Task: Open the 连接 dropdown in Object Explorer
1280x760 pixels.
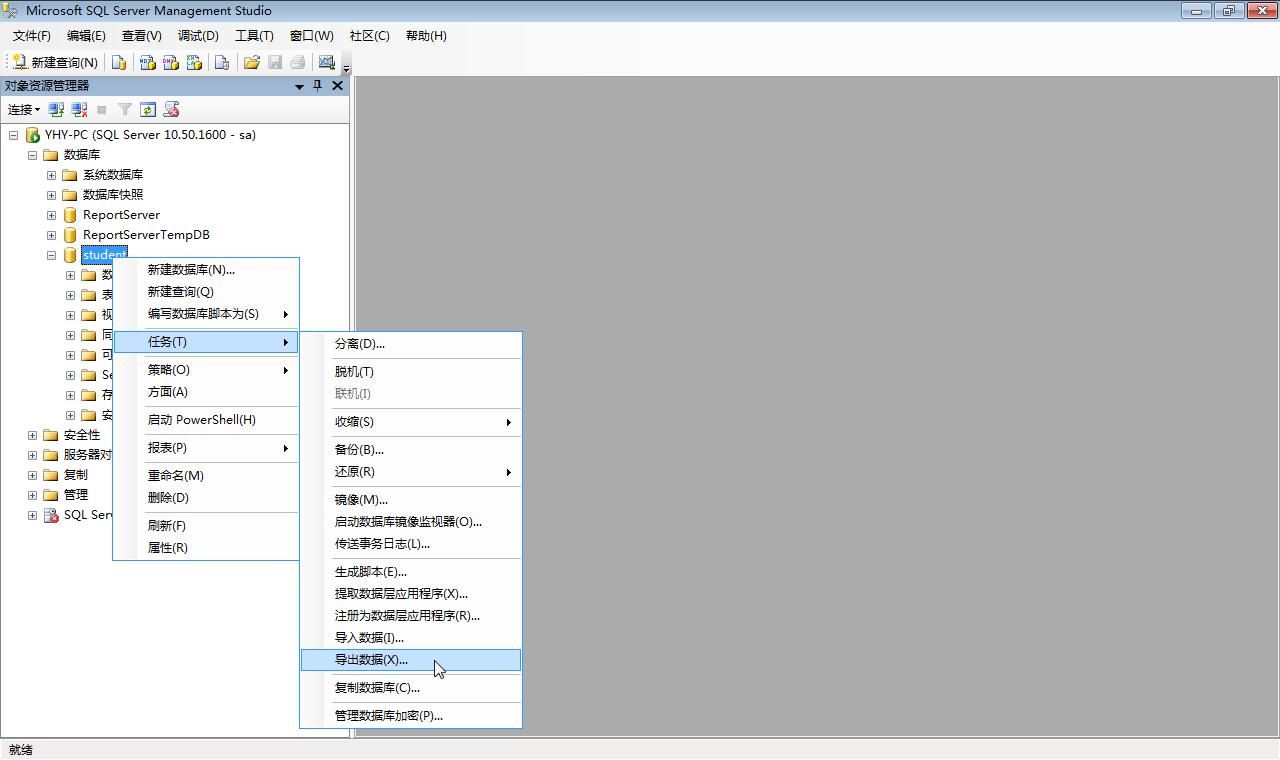Action: coord(24,110)
